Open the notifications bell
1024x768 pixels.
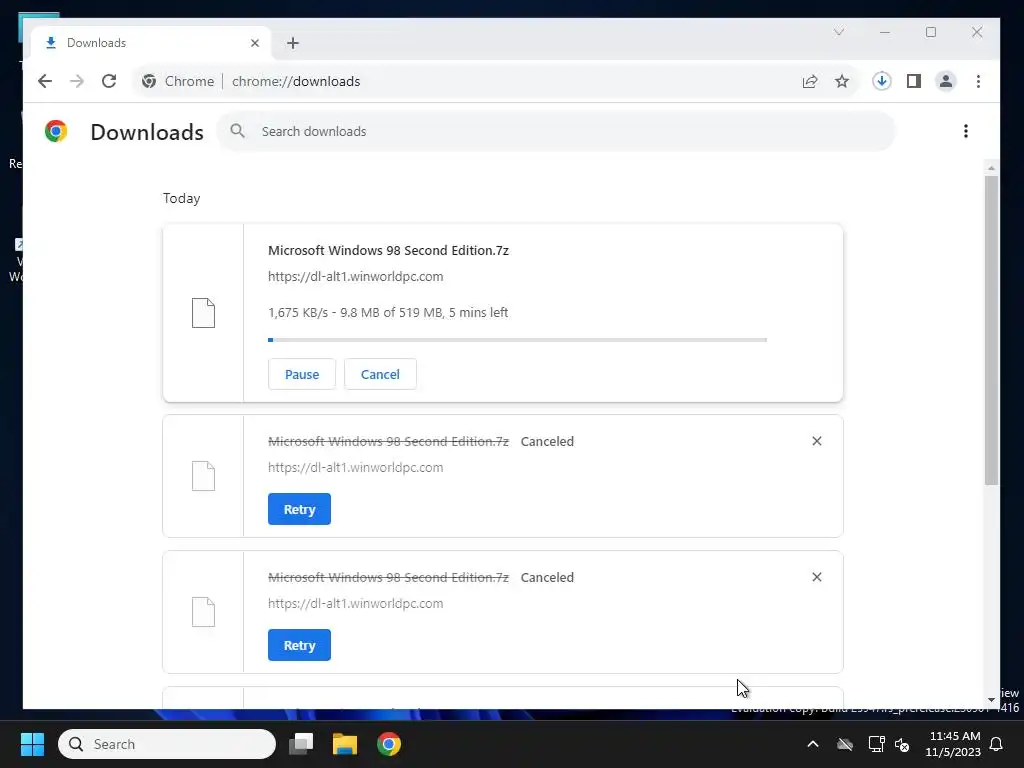[996, 744]
